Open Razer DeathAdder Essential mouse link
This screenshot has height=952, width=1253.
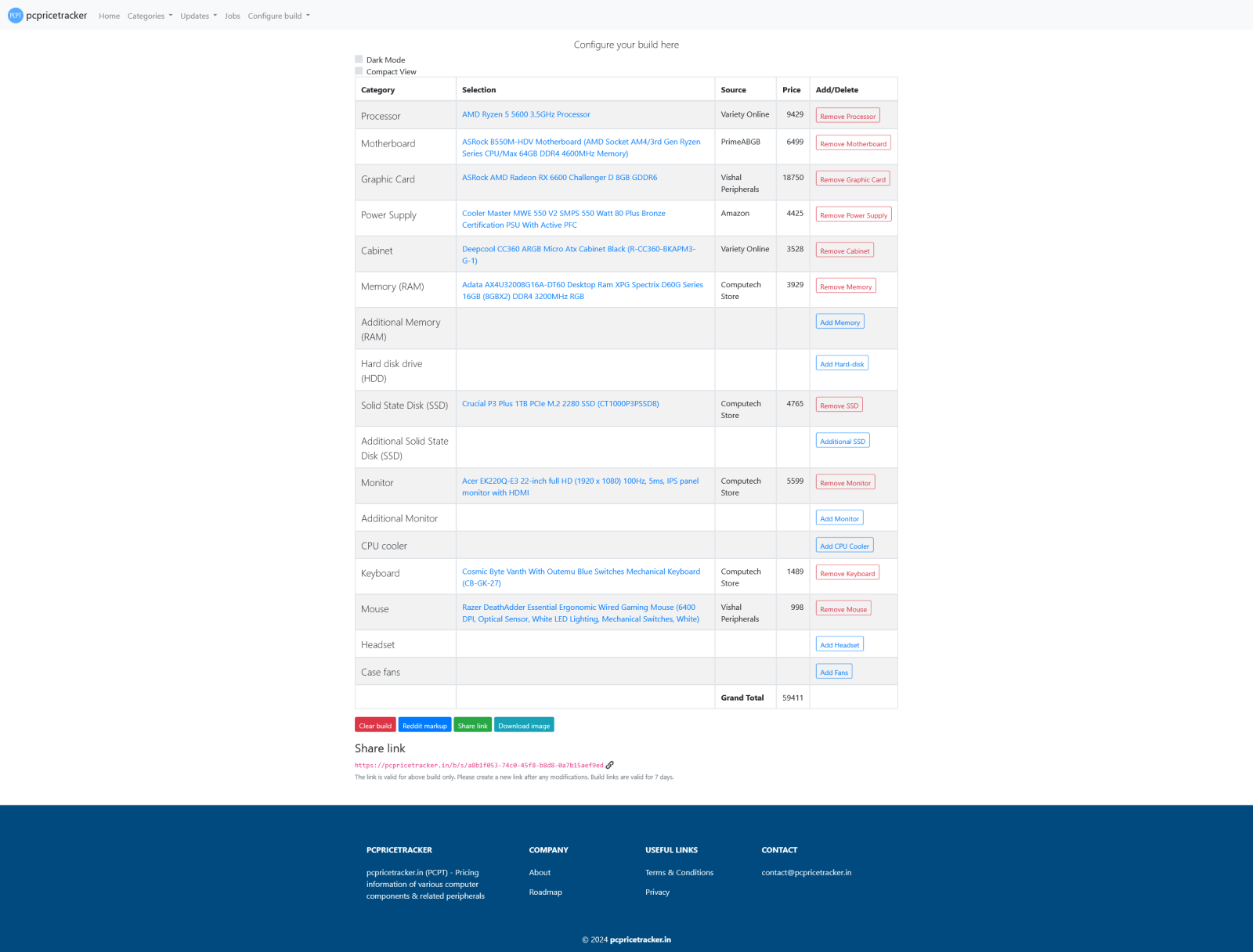coord(580,613)
